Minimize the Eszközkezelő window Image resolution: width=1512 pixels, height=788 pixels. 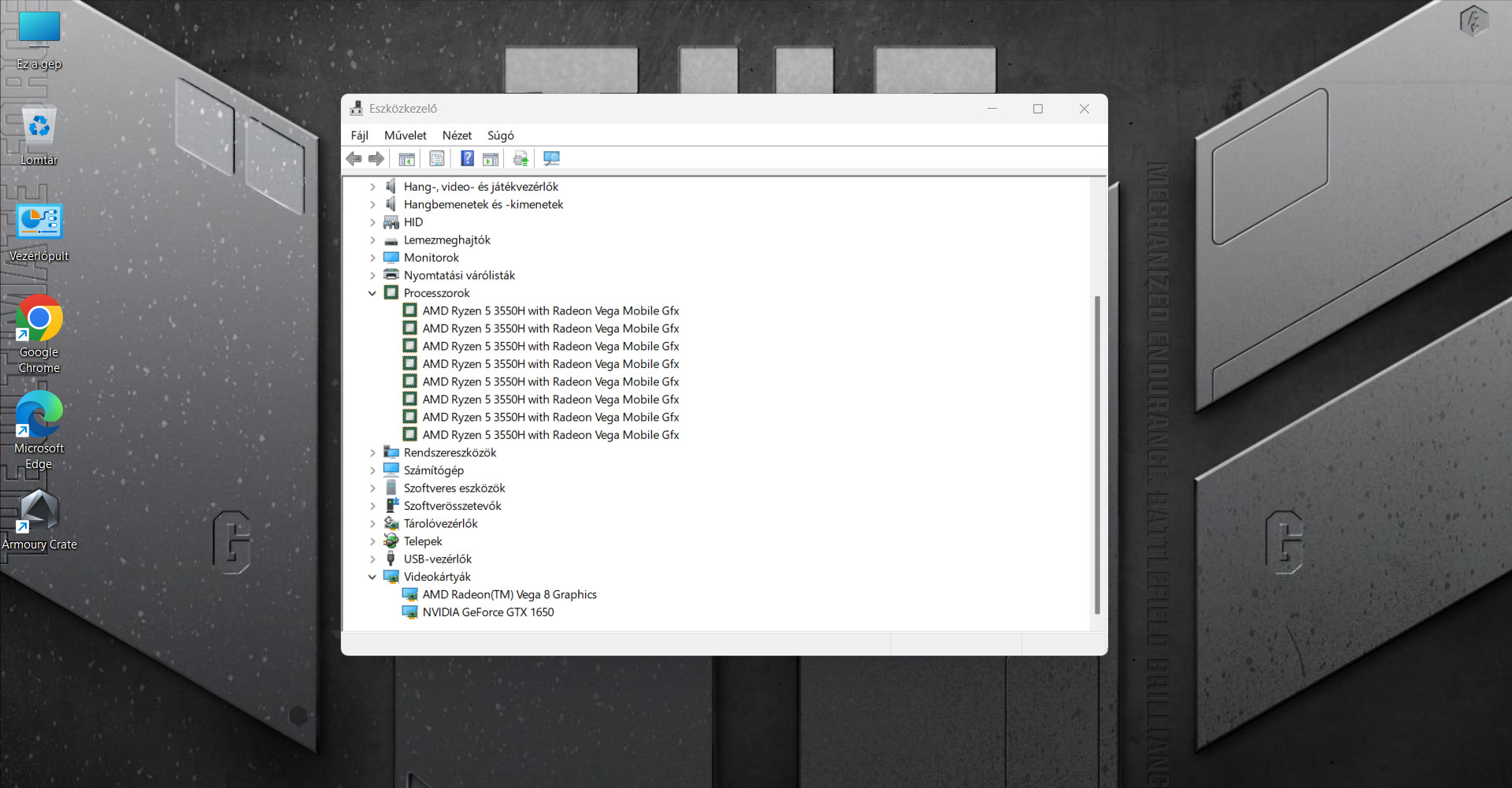click(992, 109)
